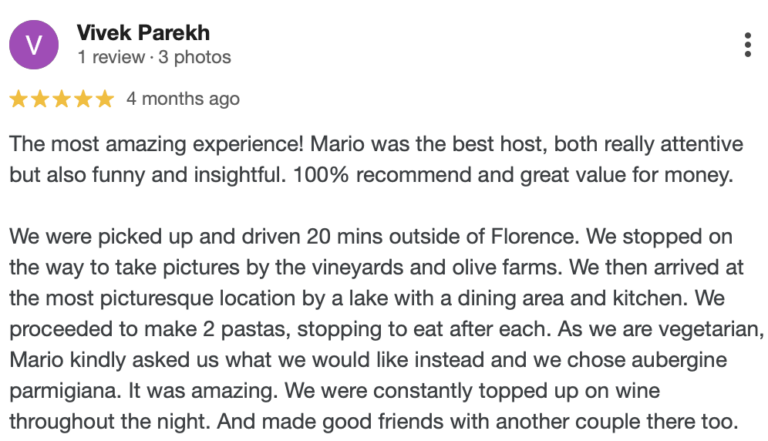Click 'The most amazing experience!' opening sentence
The image size is (768, 441).
coord(157,145)
